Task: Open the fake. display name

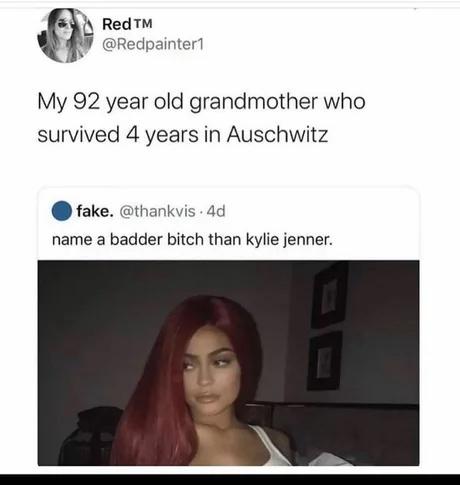Action: click(95, 211)
